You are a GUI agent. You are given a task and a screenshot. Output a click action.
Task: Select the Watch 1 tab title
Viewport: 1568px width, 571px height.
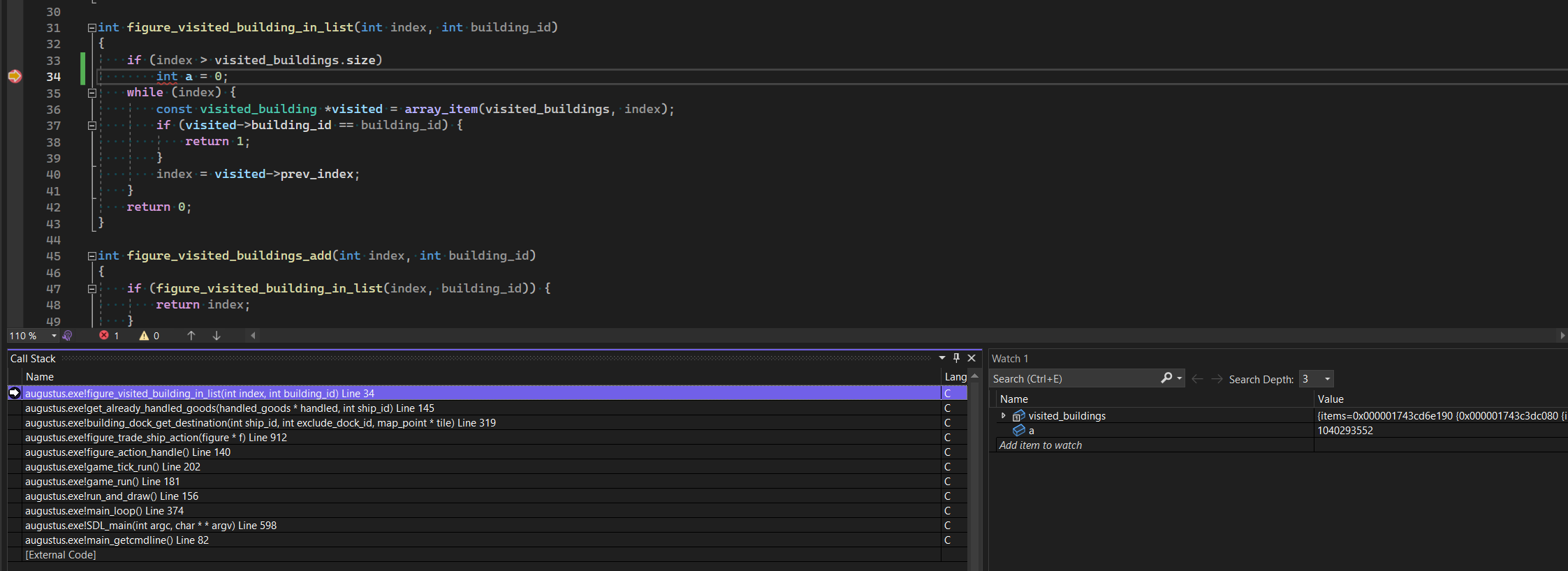(1010, 359)
